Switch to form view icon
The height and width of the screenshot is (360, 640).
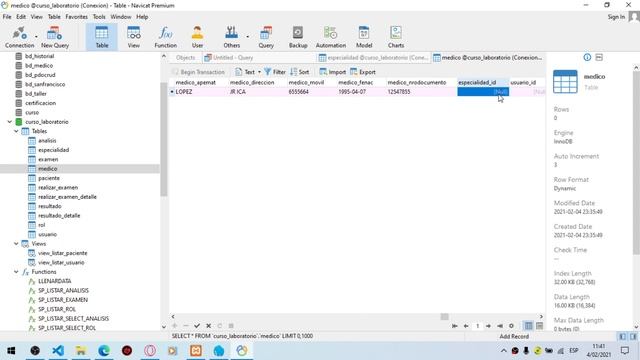[539, 326]
